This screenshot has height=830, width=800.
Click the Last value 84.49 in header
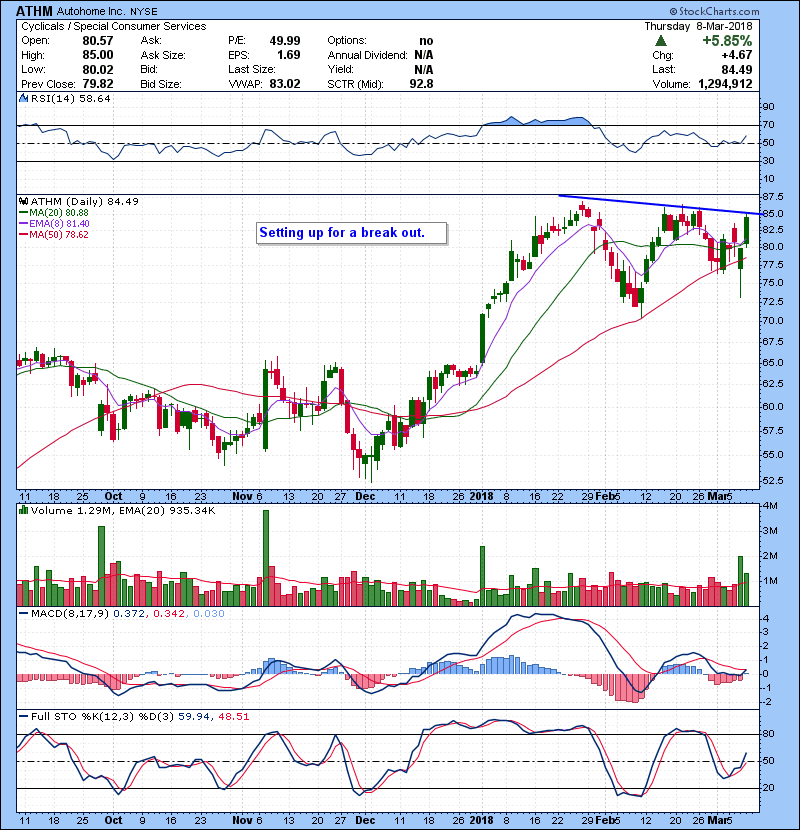(x=736, y=69)
